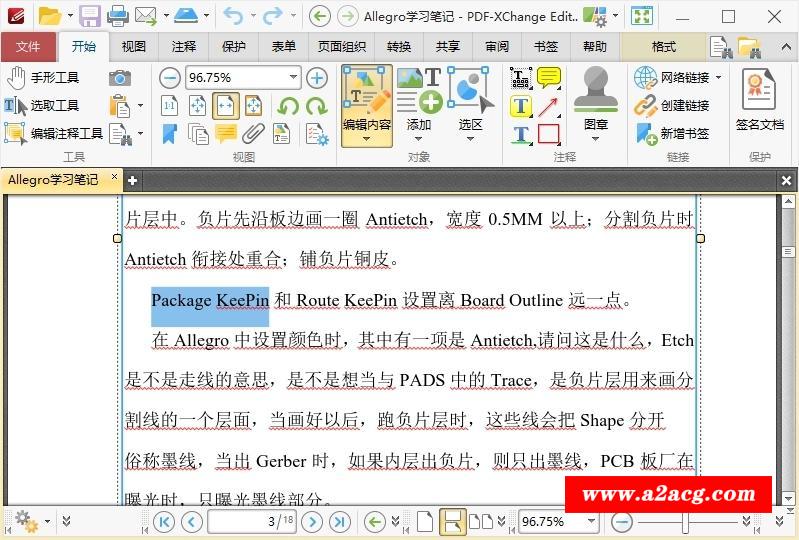Open the blue bookmarks pane icon
799x540 pixels.
169,134
